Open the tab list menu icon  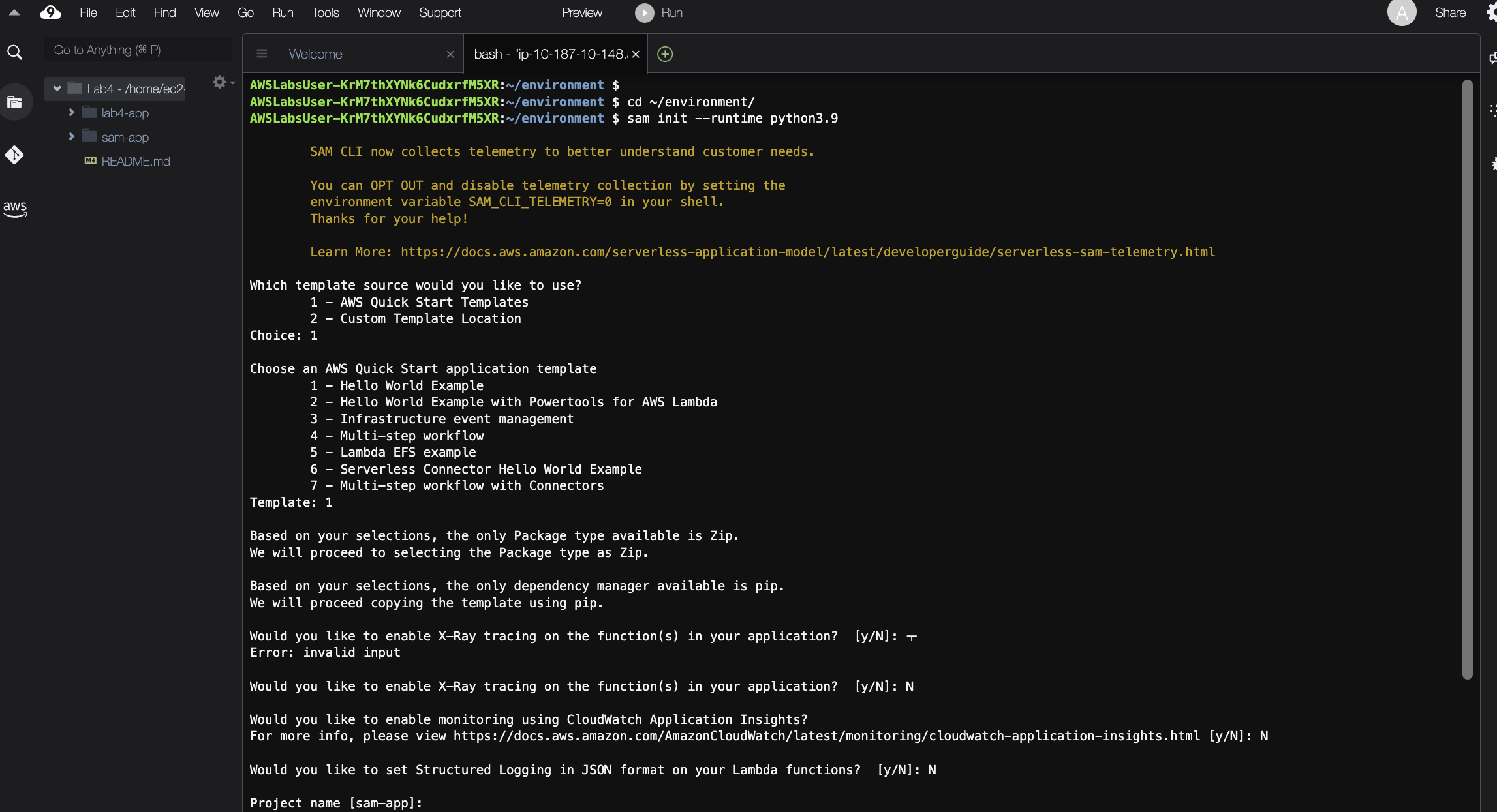262,54
